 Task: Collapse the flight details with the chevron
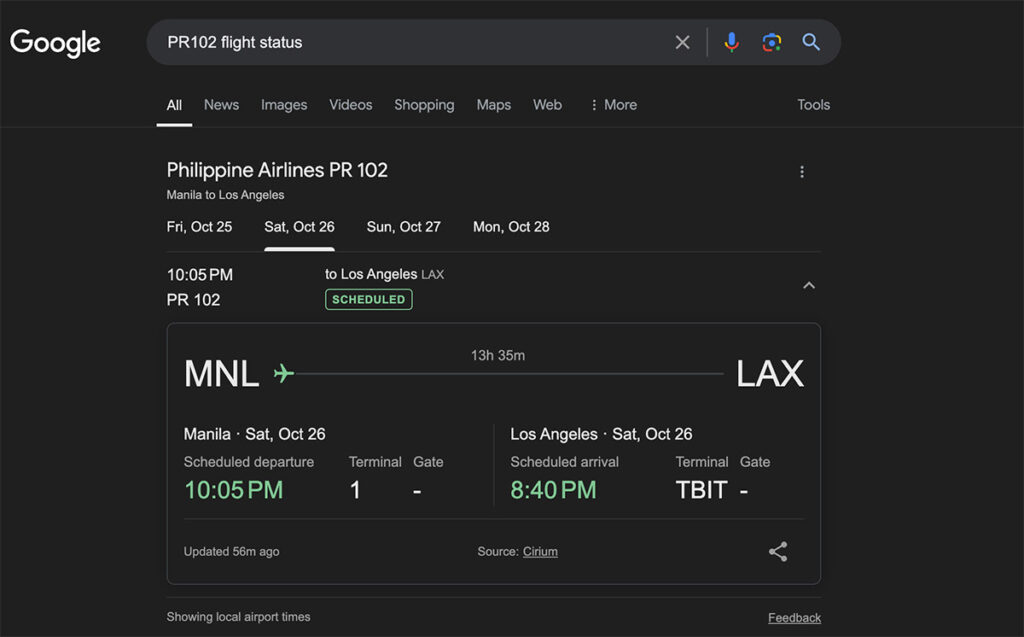click(x=809, y=285)
